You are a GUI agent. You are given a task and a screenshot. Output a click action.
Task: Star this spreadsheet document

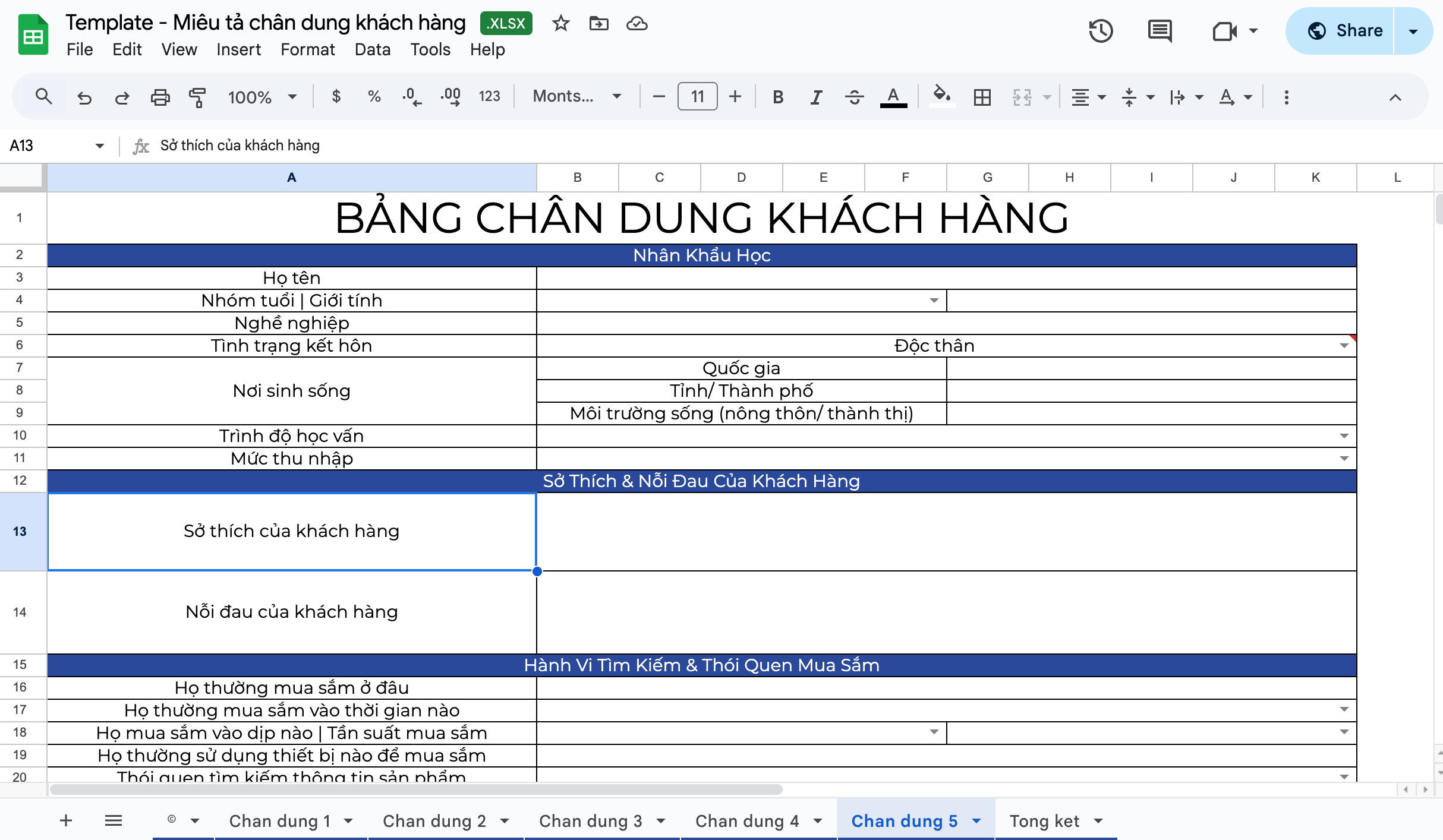click(x=560, y=24)
